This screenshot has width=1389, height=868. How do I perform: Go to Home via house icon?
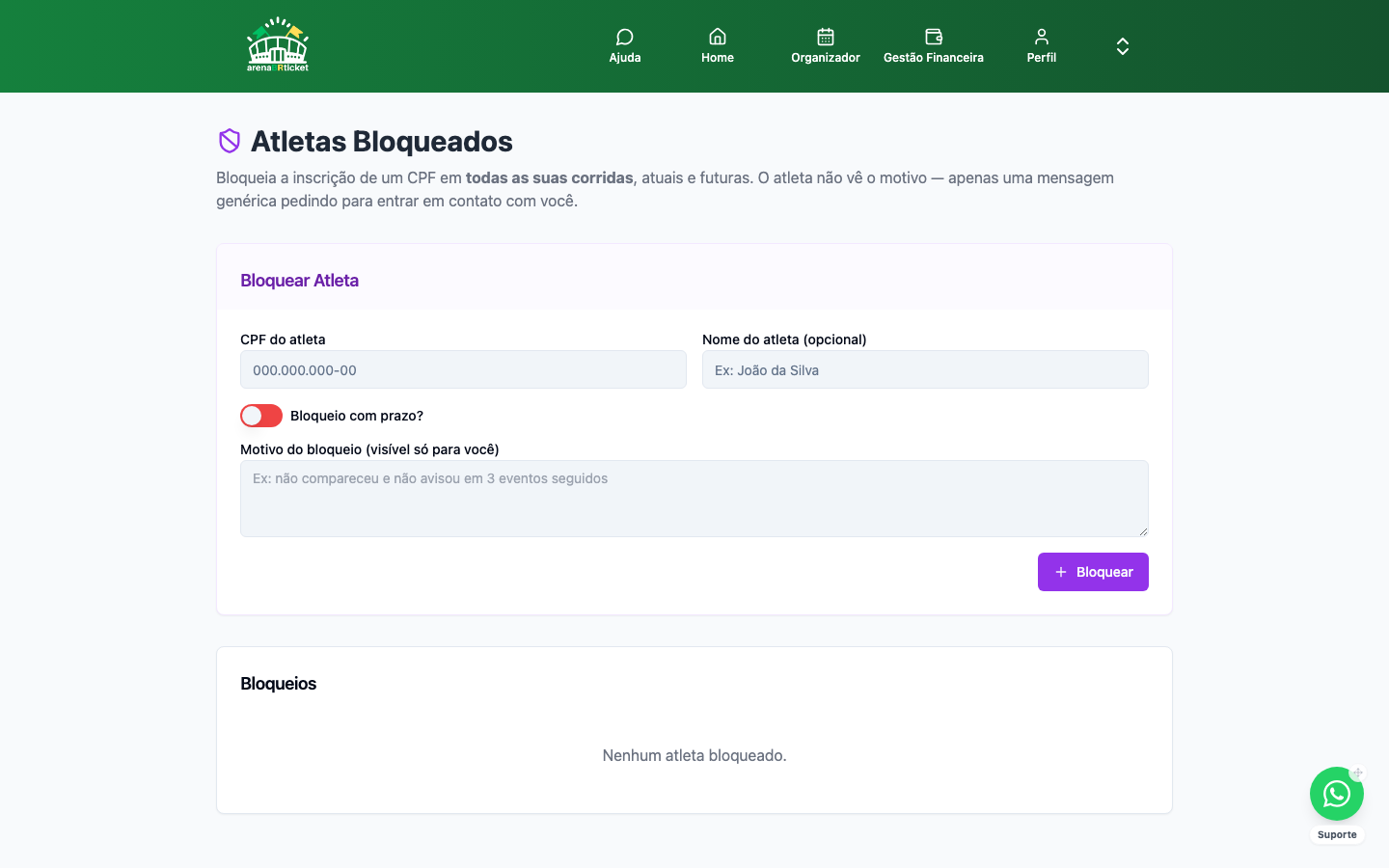click(718, 37)
